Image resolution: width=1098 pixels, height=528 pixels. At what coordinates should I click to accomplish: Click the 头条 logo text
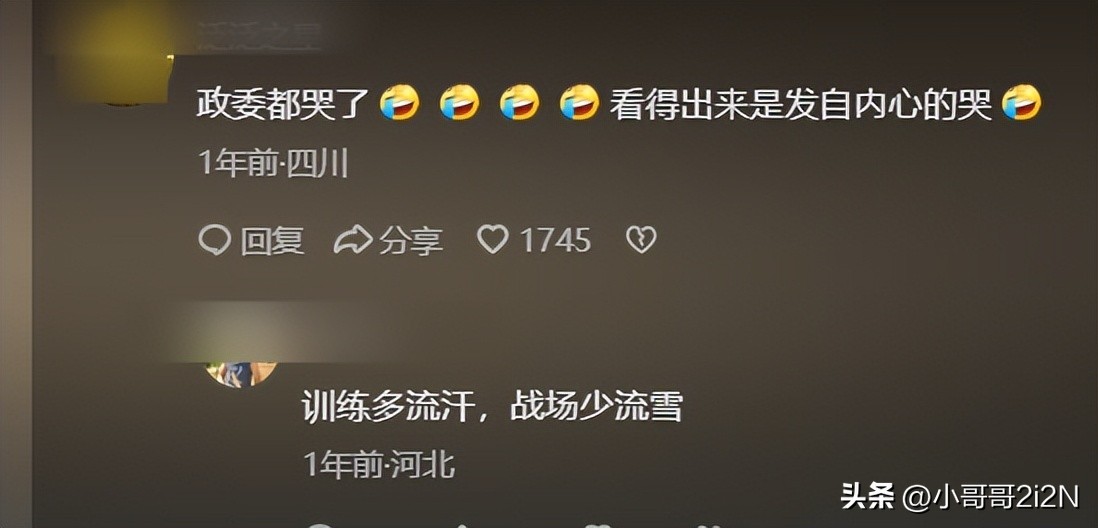pyautogui.click(x=868, y=497)
